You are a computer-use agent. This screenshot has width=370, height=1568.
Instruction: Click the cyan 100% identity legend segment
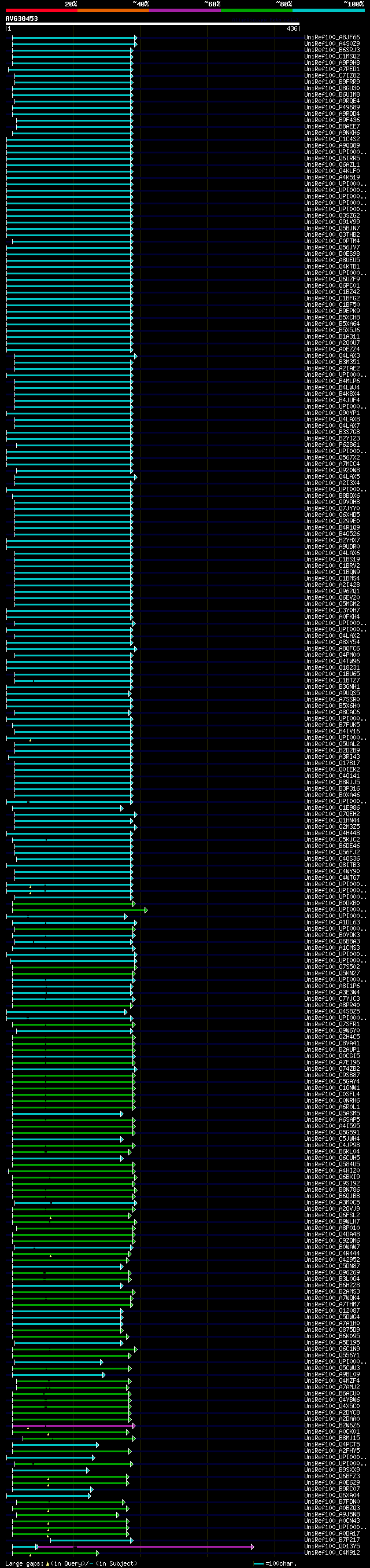pyautogui.click(x=328, y=10)
